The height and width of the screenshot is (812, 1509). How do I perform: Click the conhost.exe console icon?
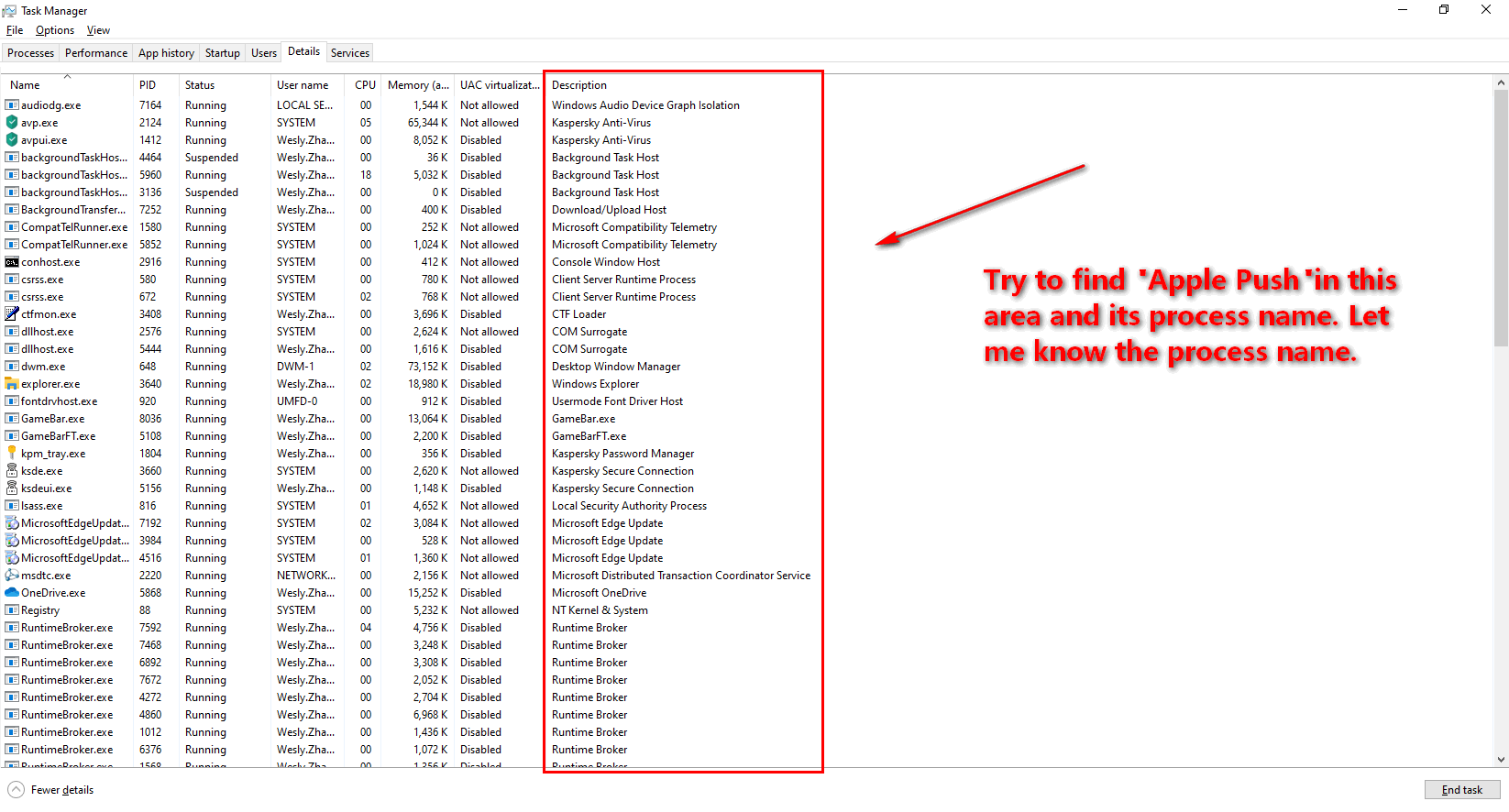click(12, 262)
